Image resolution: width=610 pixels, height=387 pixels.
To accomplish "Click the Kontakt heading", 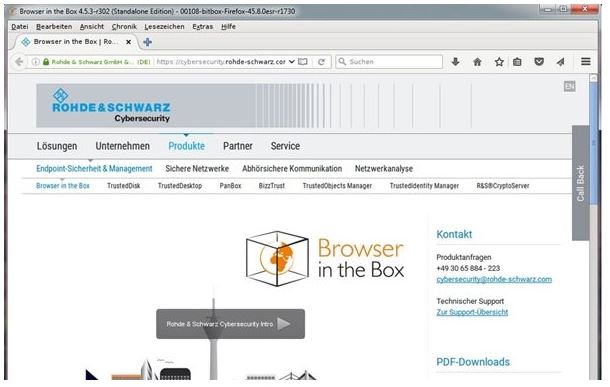I will pos(454,234).
